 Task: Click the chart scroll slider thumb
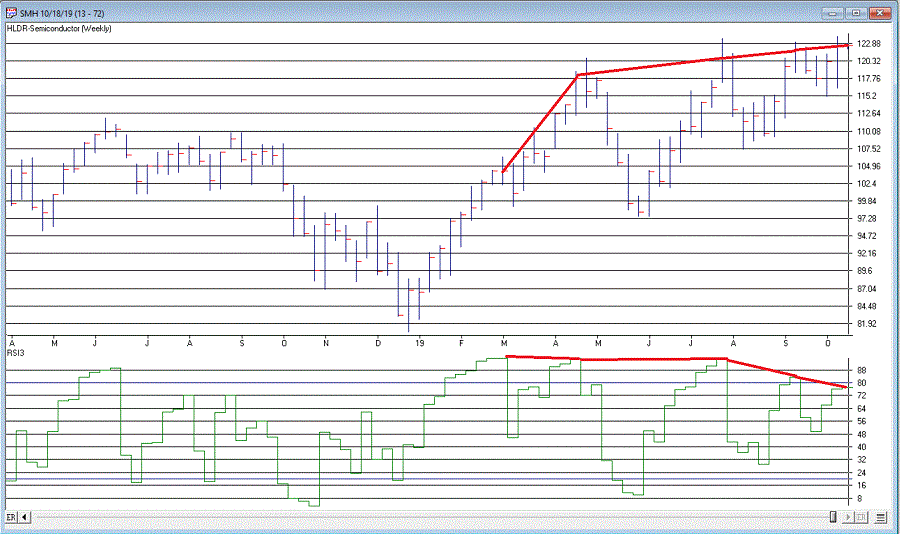coord(833,517)
